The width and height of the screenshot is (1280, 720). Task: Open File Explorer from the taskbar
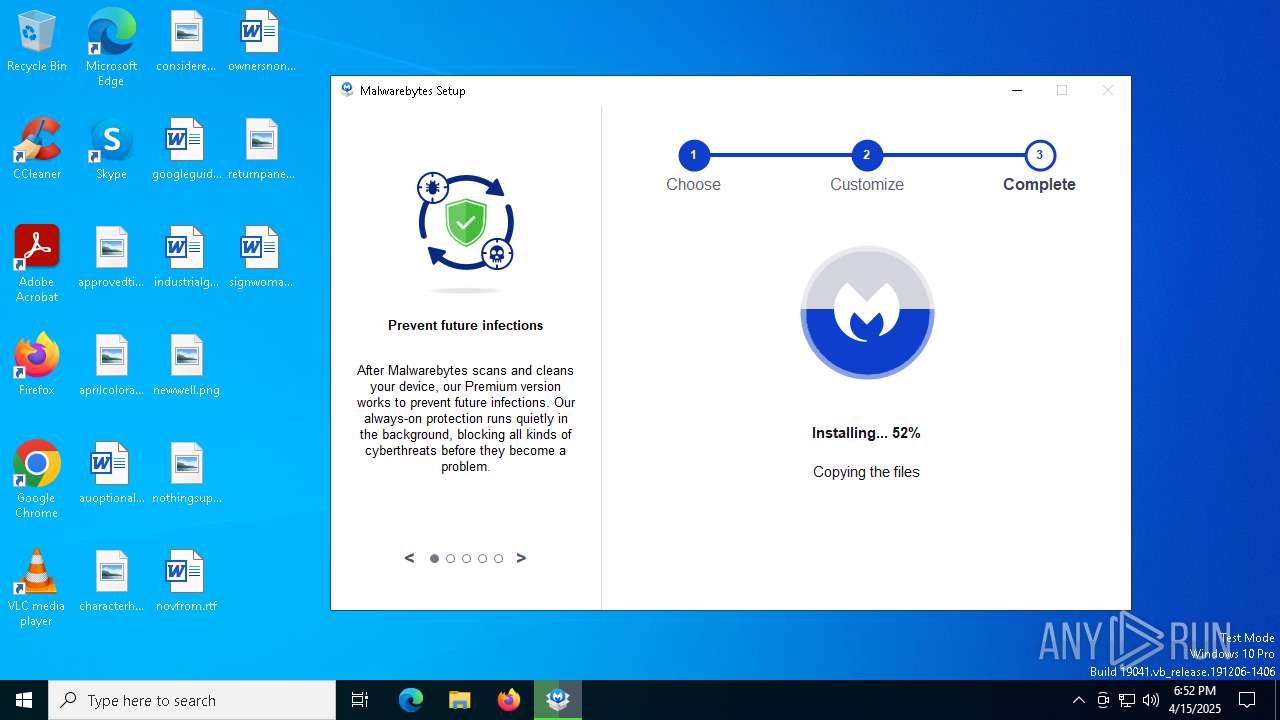[459, 700]
